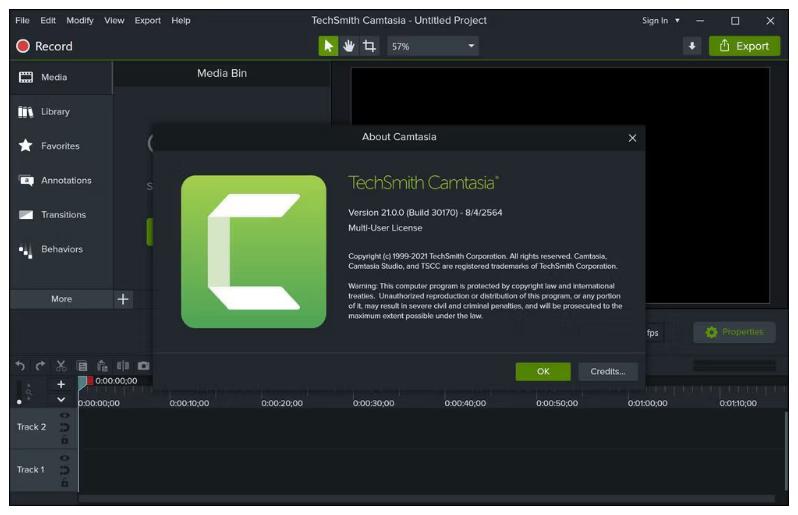Image resolution: width=798 pixels, height=515 pixels.
Task: Toggle visibility eye on Track 2
Action: tap(65, 416)
